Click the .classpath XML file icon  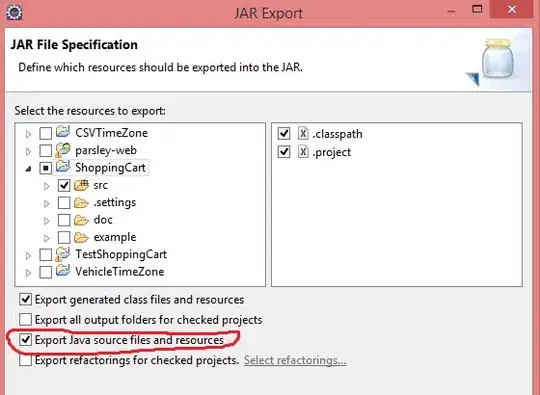point(303,133)
